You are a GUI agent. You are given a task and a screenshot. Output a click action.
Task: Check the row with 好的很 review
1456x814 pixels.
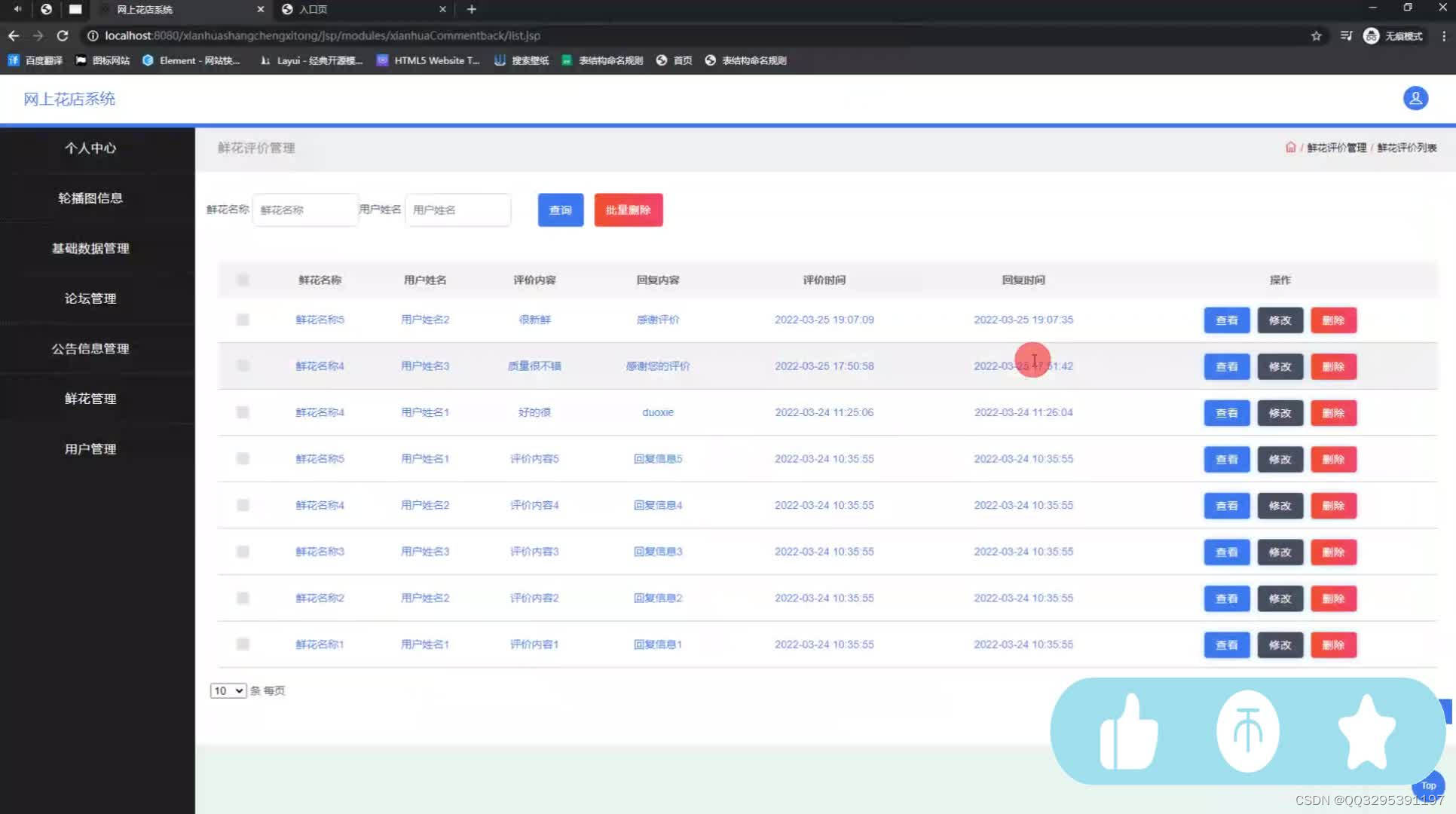(x=242, y=412)
